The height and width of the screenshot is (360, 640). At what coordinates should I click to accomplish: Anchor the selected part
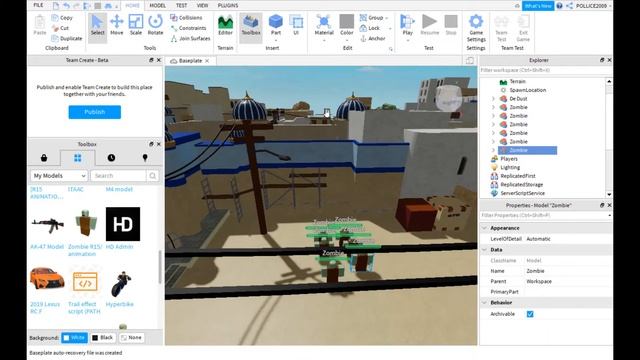[373, 38]
